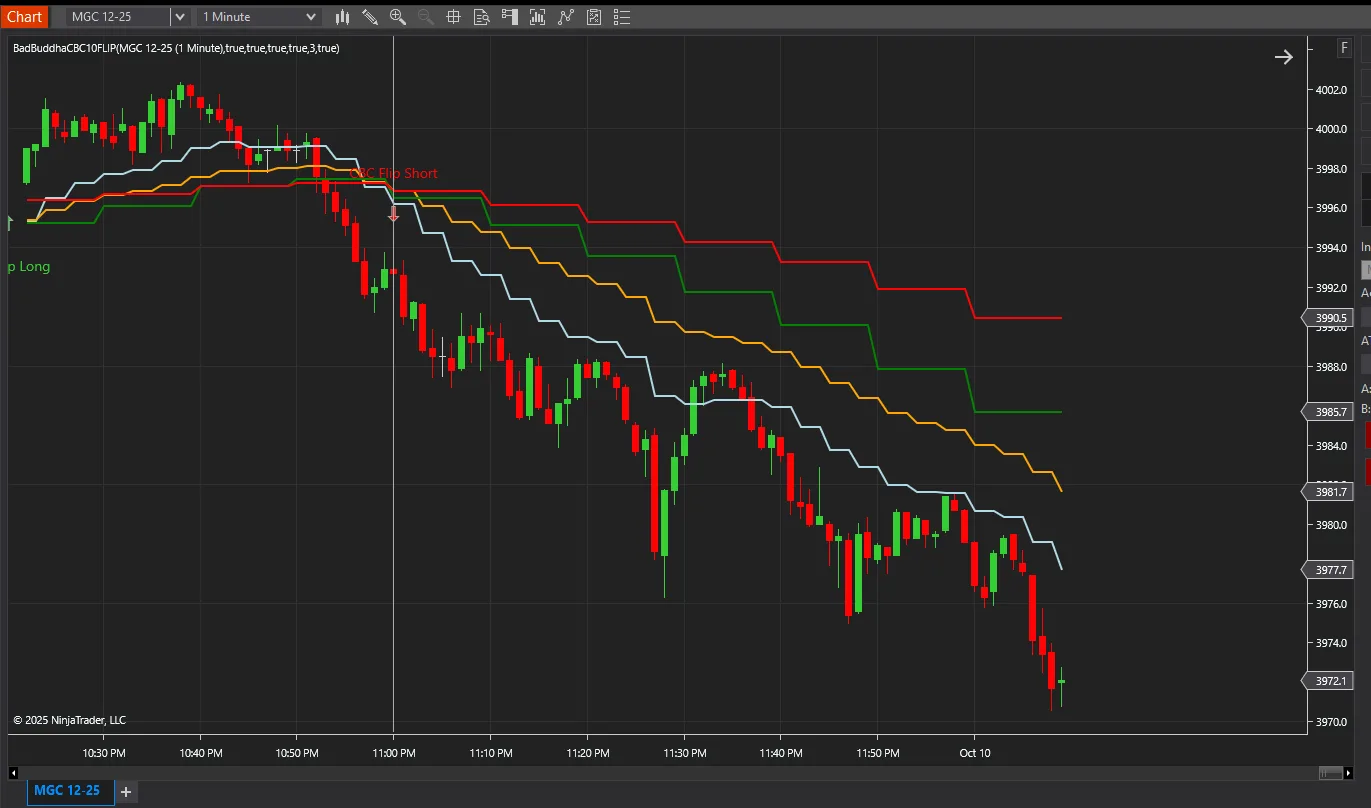Open the MGC 12-25 instrument selector field
The image size is (1371, 808).
(x=117, y=16)
